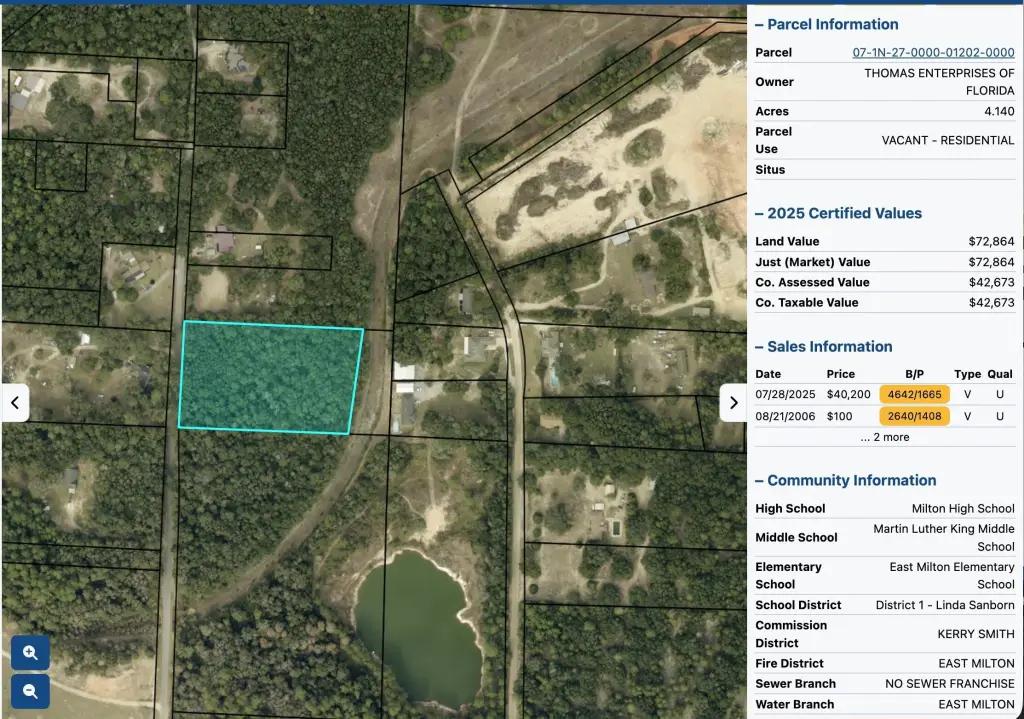Open parcel link 07-1N-27-0000-01202-0000
The image size is (1024, 719).
933,52
